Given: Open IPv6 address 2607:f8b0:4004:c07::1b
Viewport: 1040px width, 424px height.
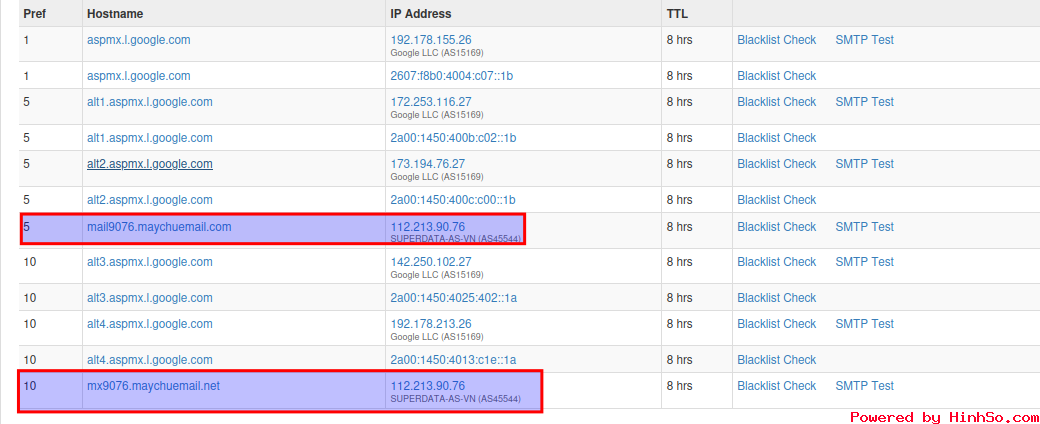Looking at the screenshot, I should 452,76.
